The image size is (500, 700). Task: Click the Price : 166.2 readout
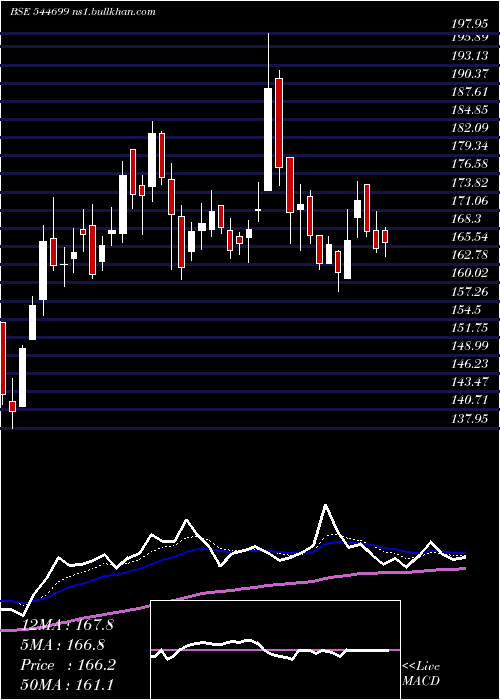click(68, 665)
